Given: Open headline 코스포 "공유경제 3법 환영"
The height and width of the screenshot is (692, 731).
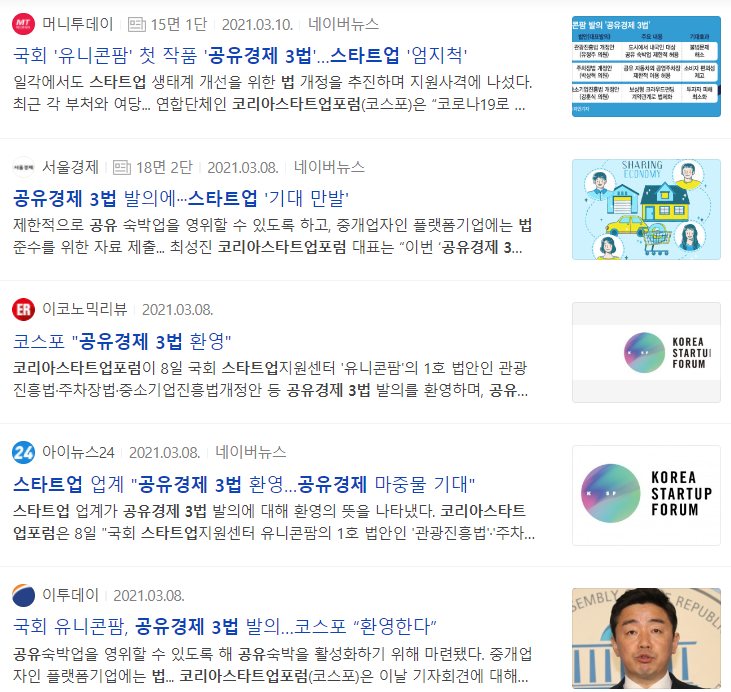Looking at the screenshot, I should coord(122,342).
